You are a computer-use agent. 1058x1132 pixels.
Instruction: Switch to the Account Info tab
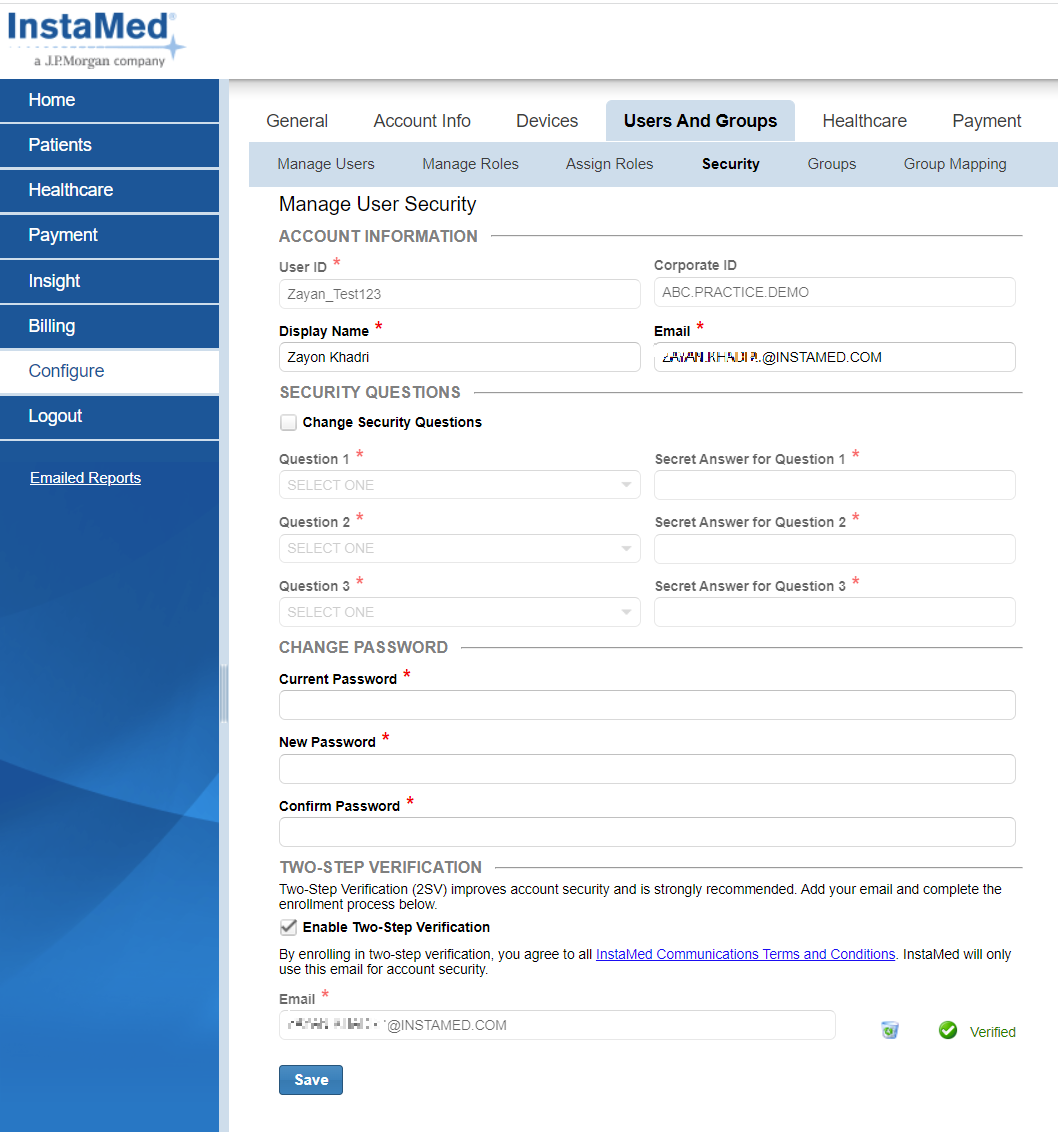coord(421,120)
